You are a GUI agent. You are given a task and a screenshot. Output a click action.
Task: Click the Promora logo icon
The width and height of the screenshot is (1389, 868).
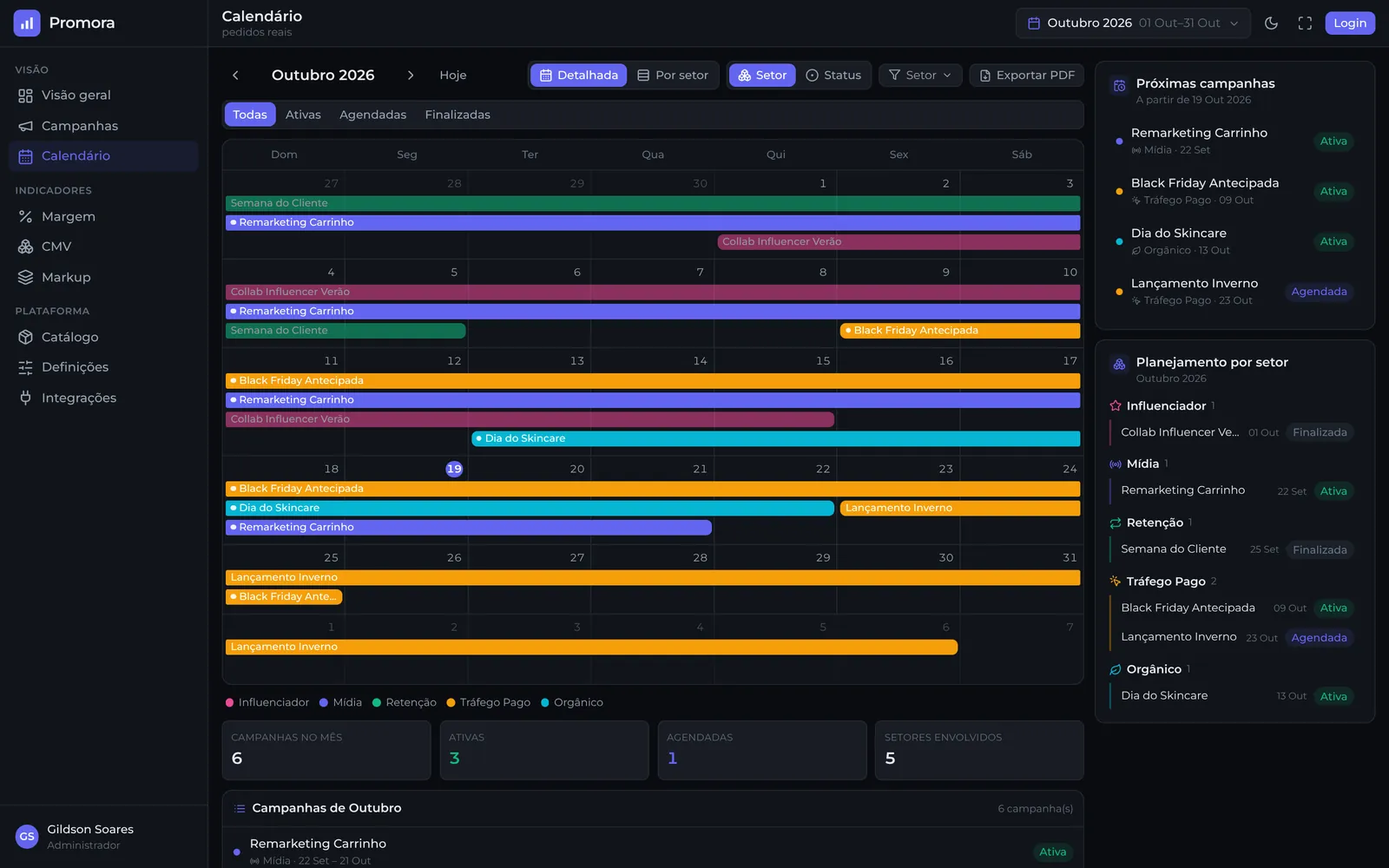point(27,23)
